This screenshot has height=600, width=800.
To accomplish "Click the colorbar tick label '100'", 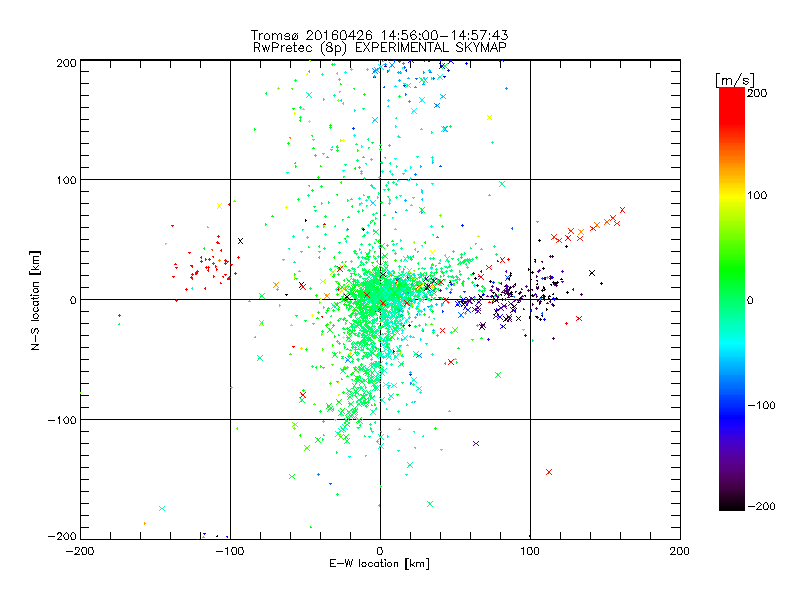I will pyautogui.click(x=757, y=195).
